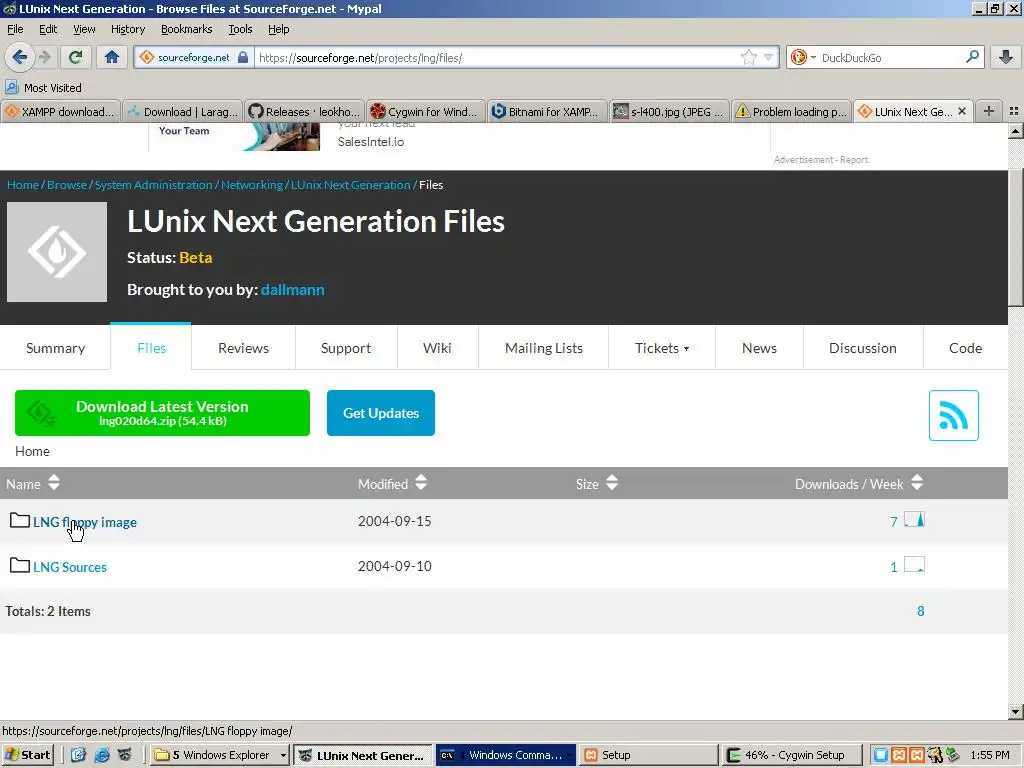Click the padlock site security icon

[243, 57]
